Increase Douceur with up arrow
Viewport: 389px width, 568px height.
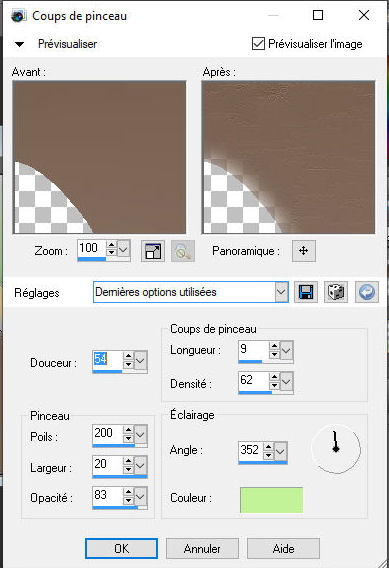[x=128, y=356]
